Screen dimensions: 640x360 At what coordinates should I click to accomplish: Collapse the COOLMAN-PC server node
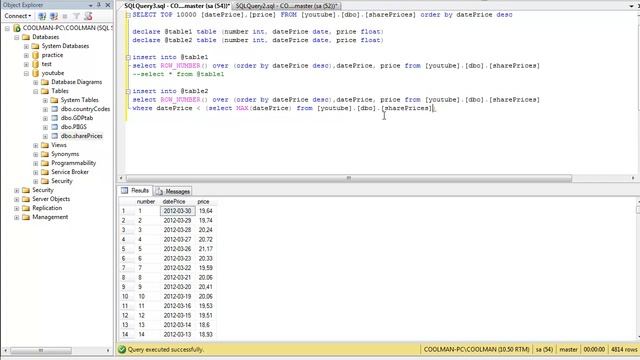(7, 28)
